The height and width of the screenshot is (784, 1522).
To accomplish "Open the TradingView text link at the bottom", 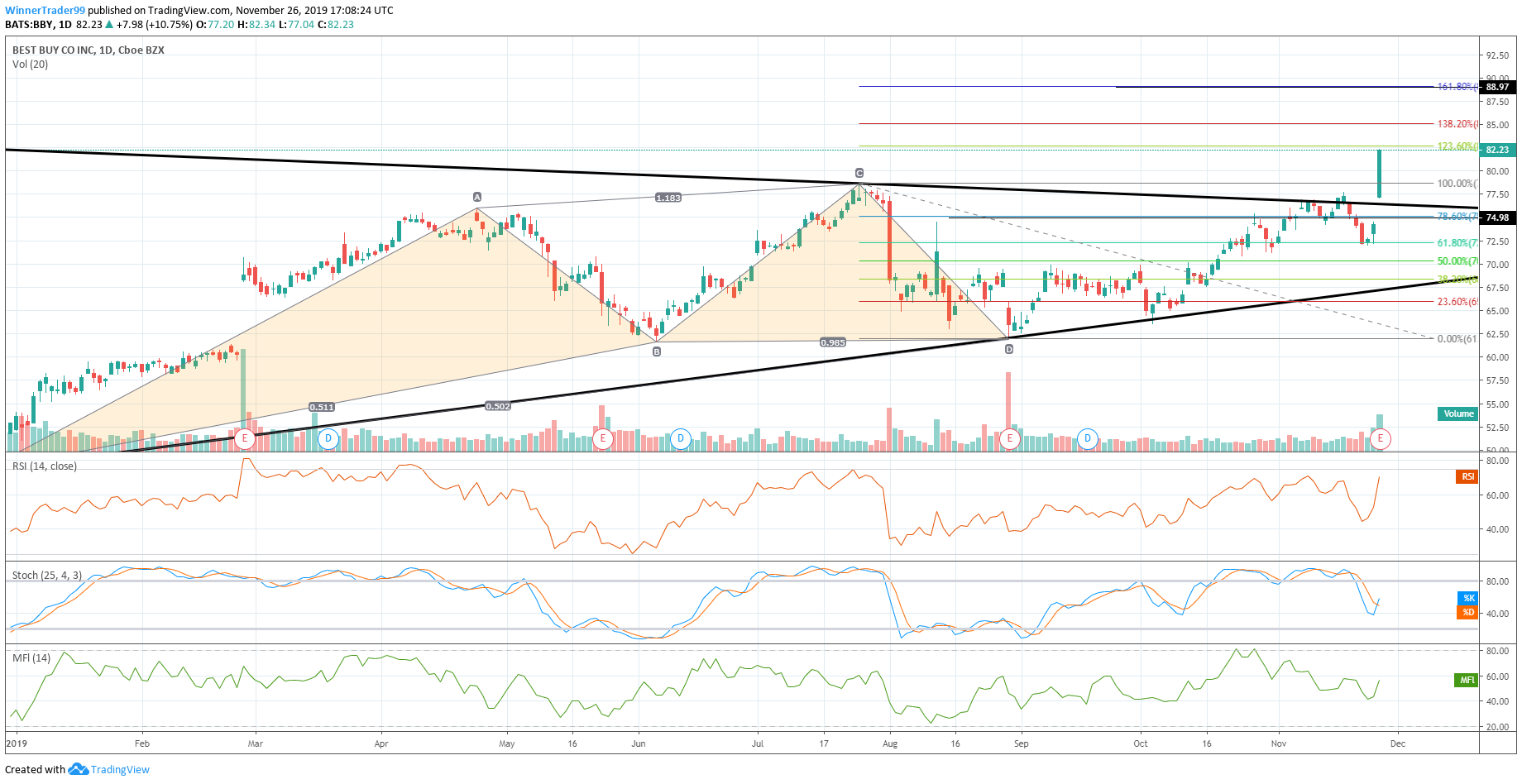I will click(120, 769).
